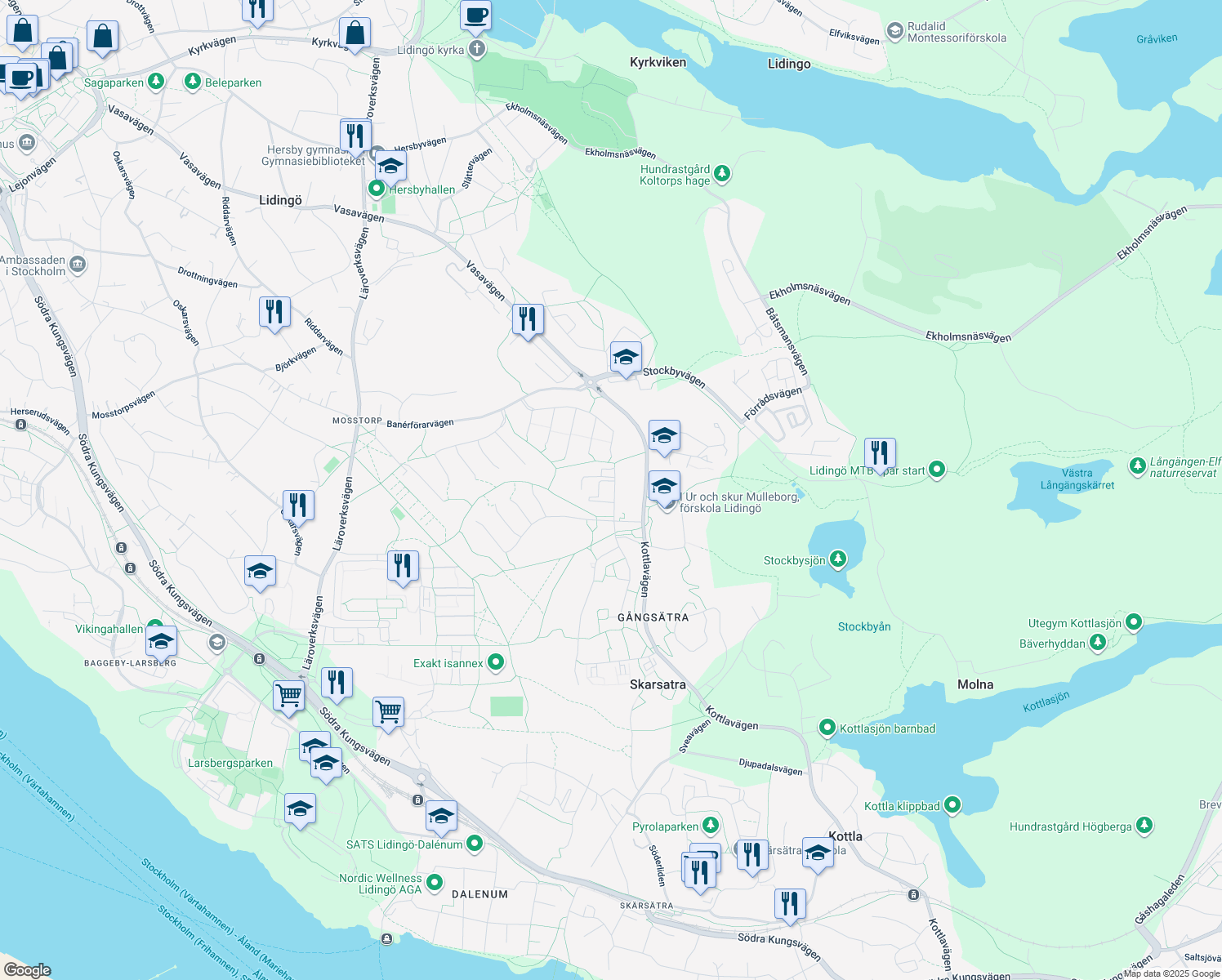Click the Beleparken park marker
This screenshot has height=980, width=1222.
pos(193,81)
